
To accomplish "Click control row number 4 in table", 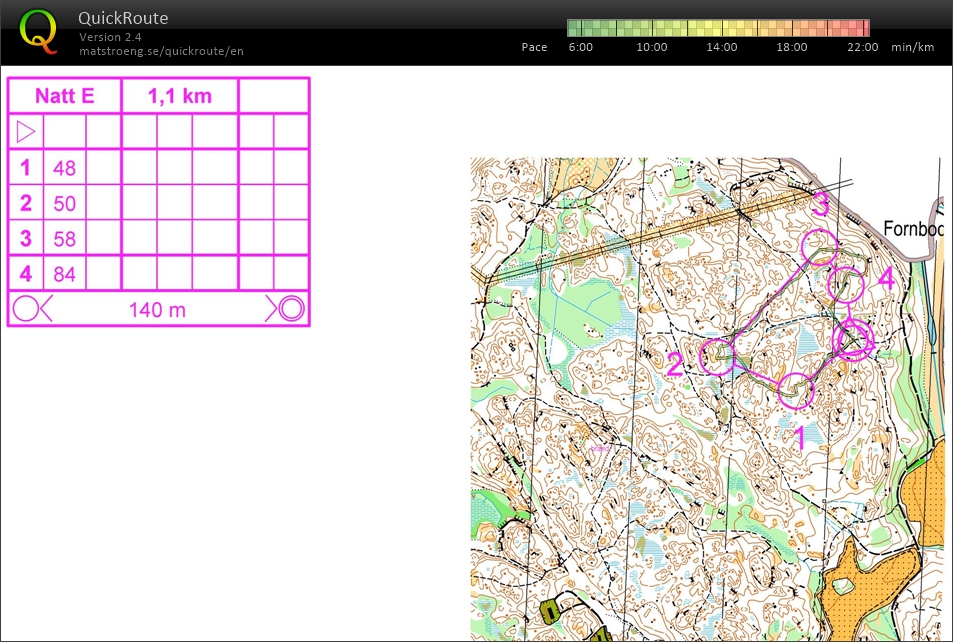I will (26, 274).
